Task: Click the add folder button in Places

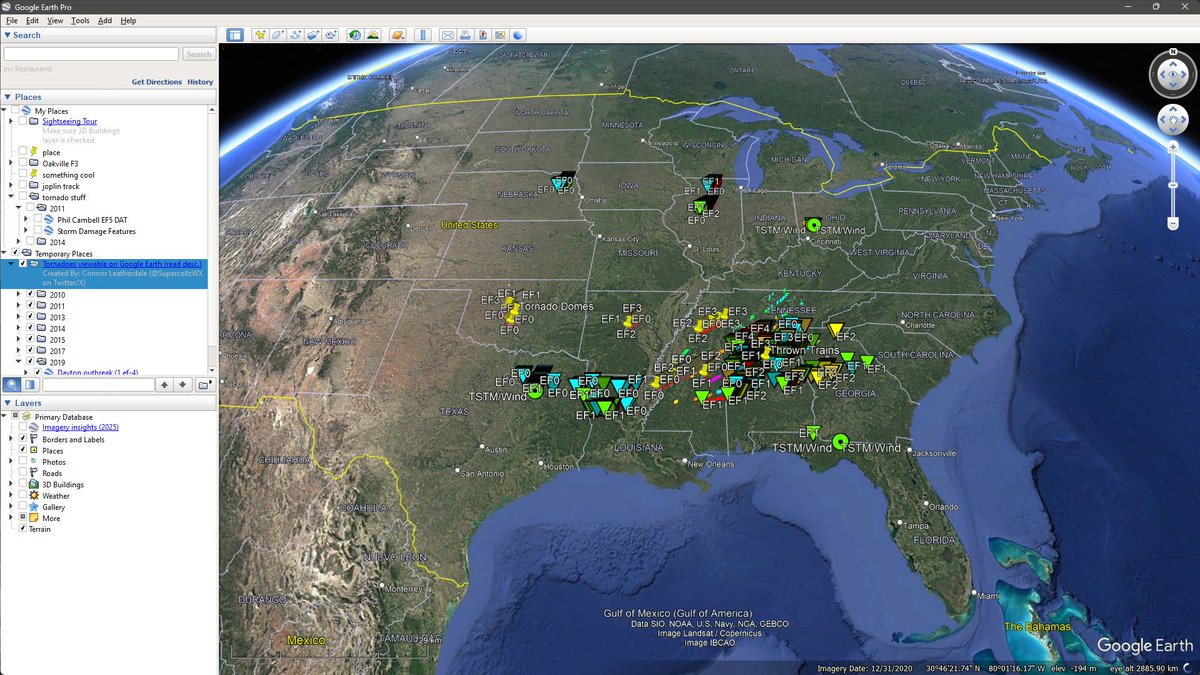Action: pos(204,385)
